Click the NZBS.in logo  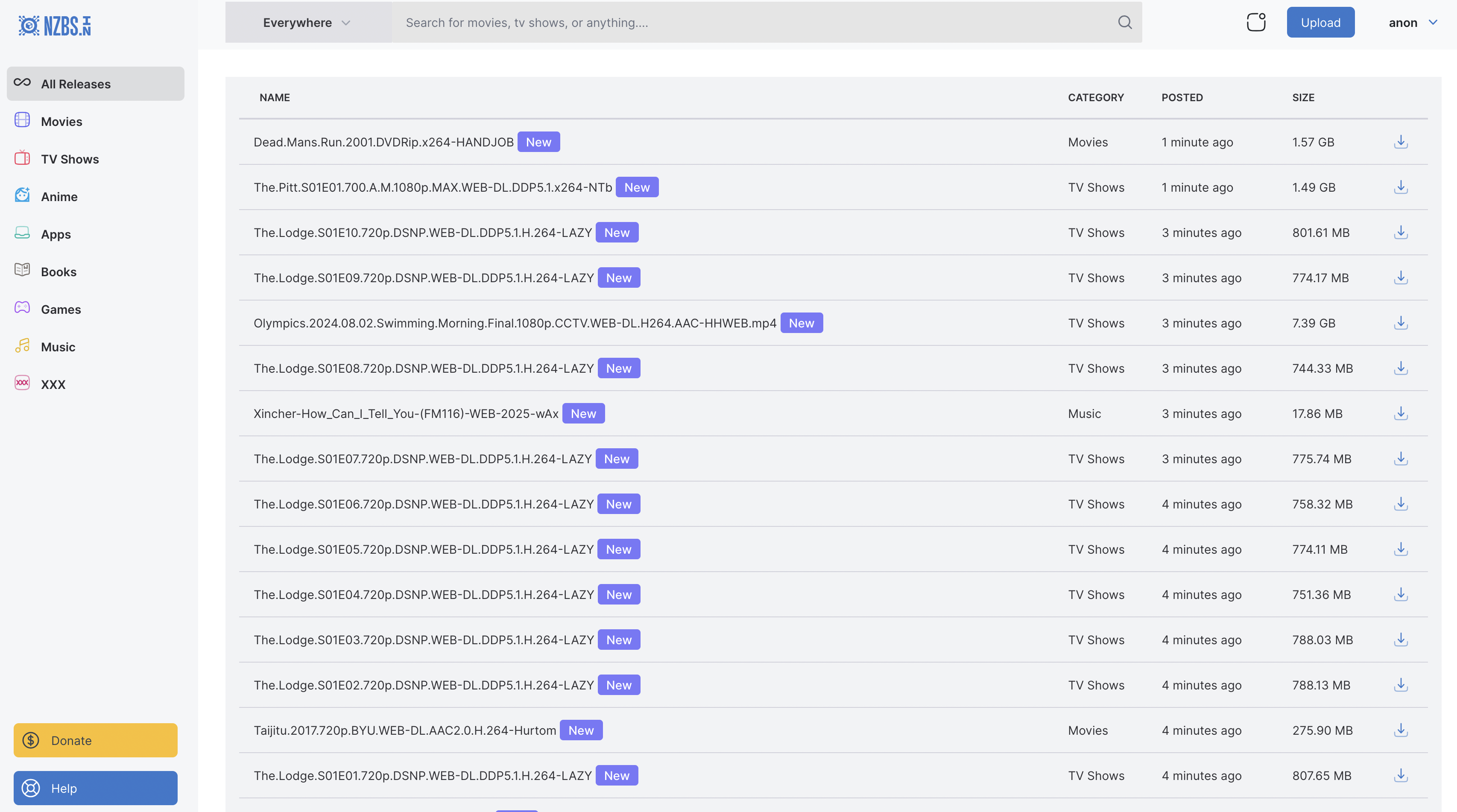coord(55,26)
